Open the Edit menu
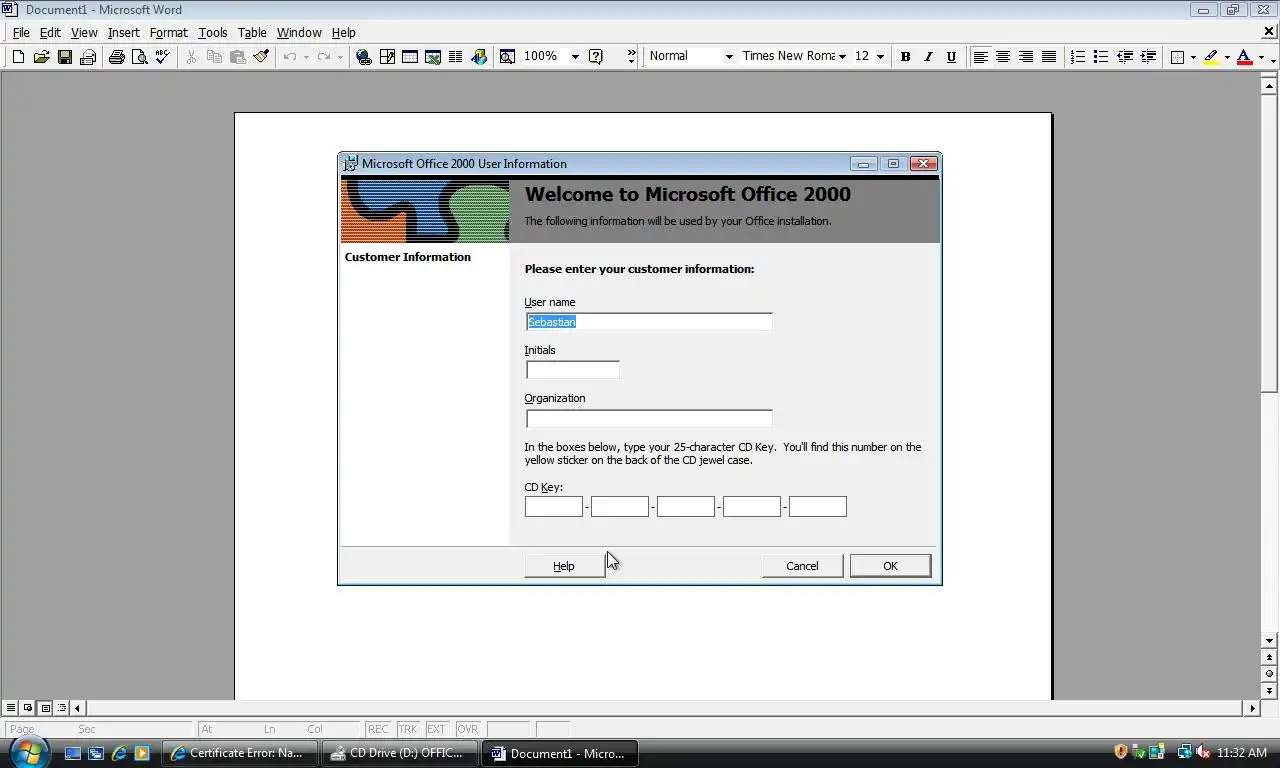This screenshot has height=768, width=1280. 50,32
